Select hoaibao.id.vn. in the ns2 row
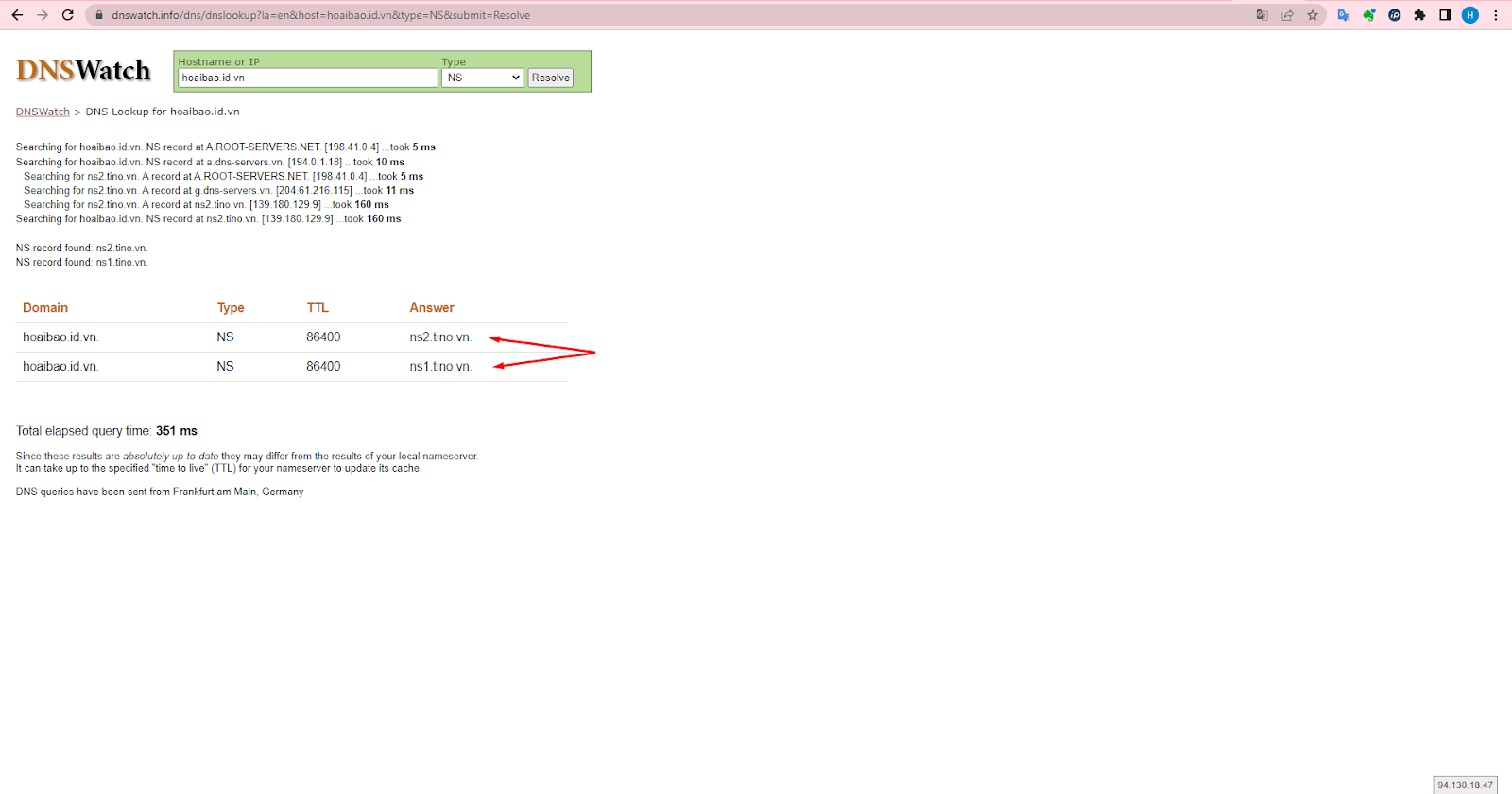The image size is (1512, 794). coord(60,337)
